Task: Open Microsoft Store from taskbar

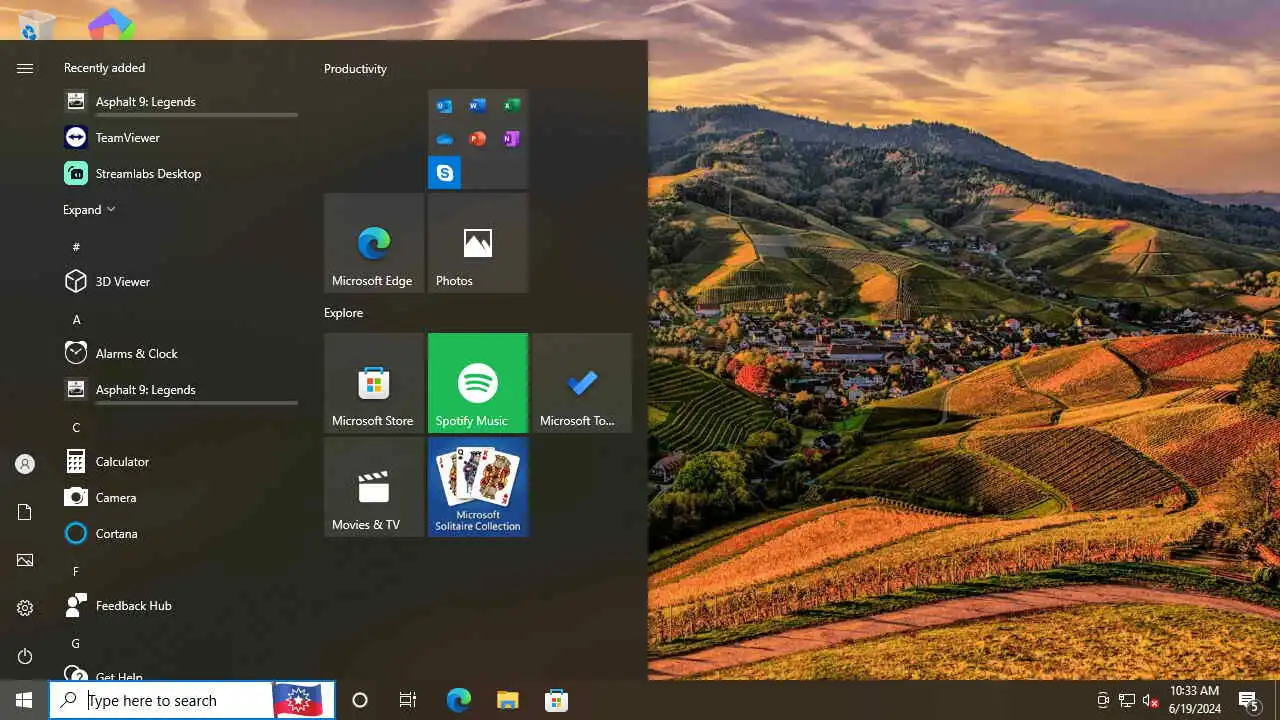Action: [556, 700]
